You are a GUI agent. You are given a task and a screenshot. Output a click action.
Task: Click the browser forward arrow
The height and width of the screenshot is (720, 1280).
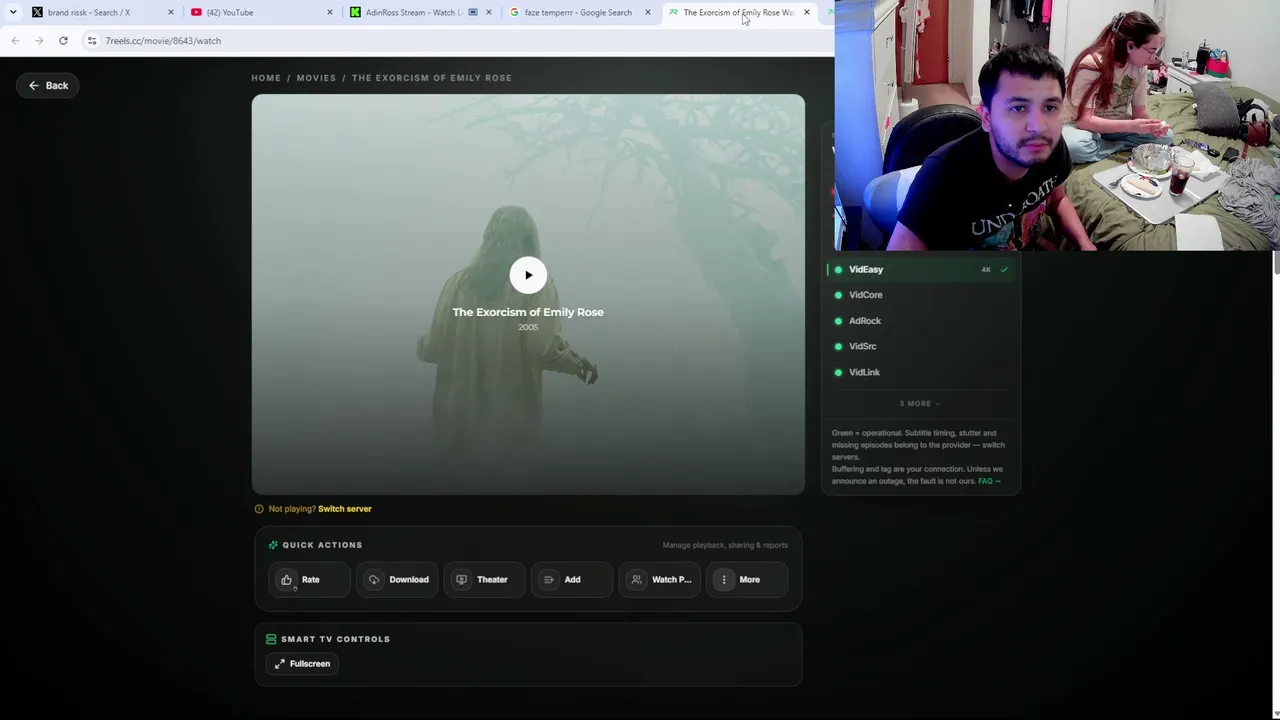coord(39,40)
